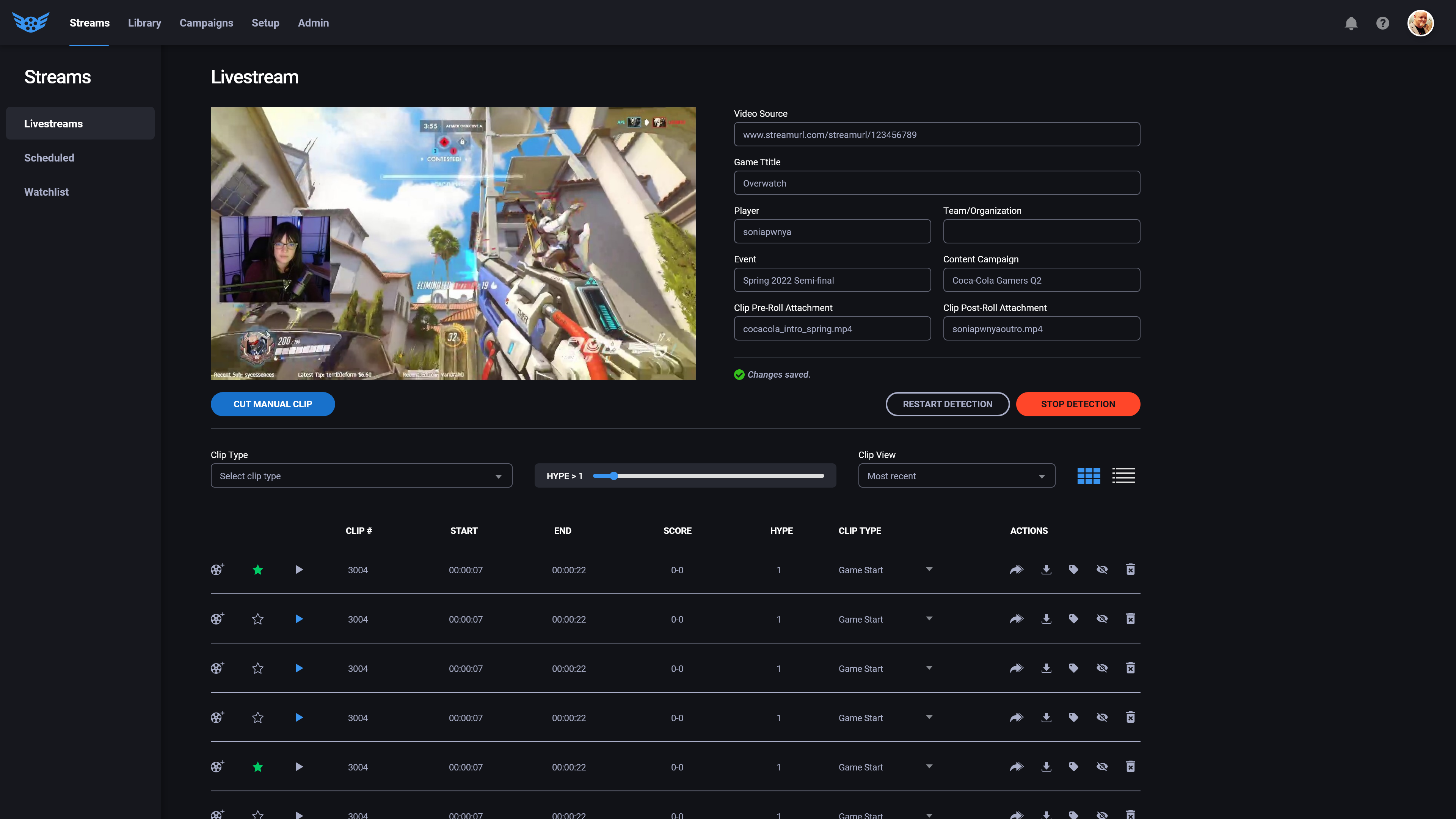Hide the second clip using eye icon
The image size is (1456, 819).
click(1101, 619)
